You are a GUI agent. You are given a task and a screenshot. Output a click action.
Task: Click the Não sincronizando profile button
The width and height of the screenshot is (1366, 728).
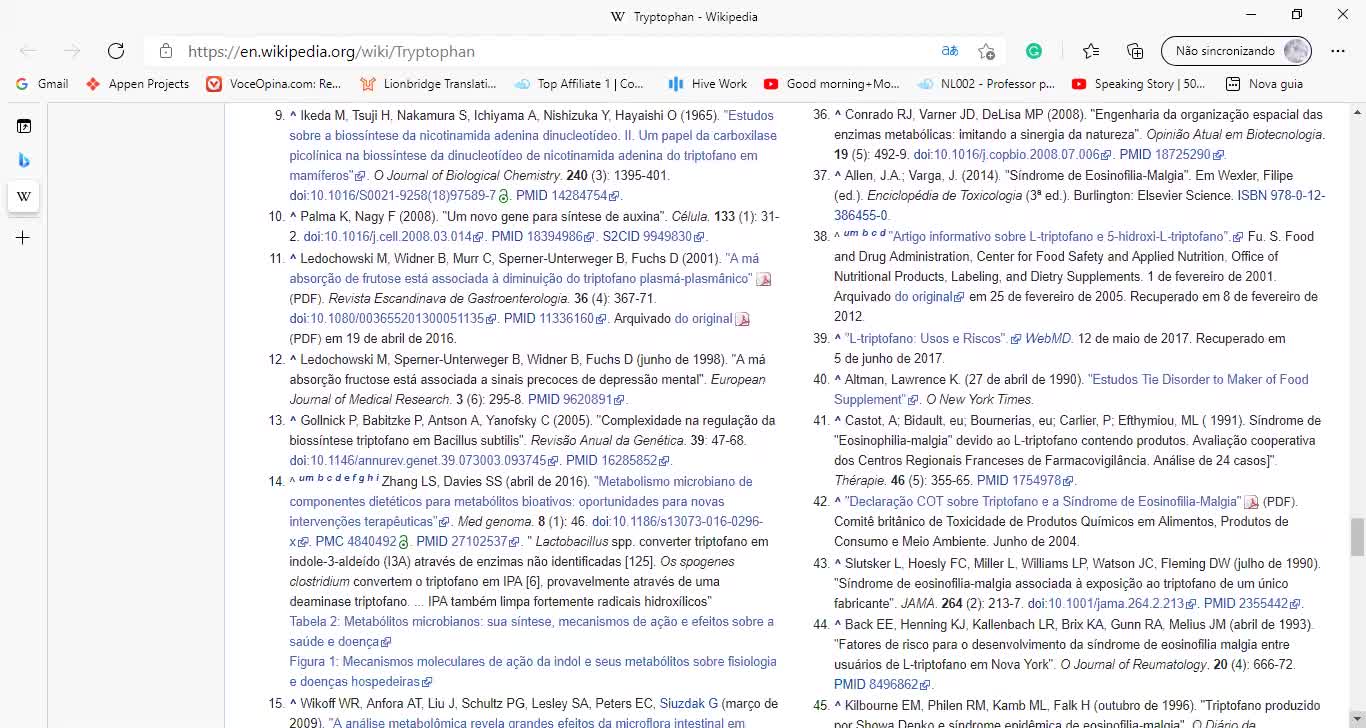(1236, 51)
